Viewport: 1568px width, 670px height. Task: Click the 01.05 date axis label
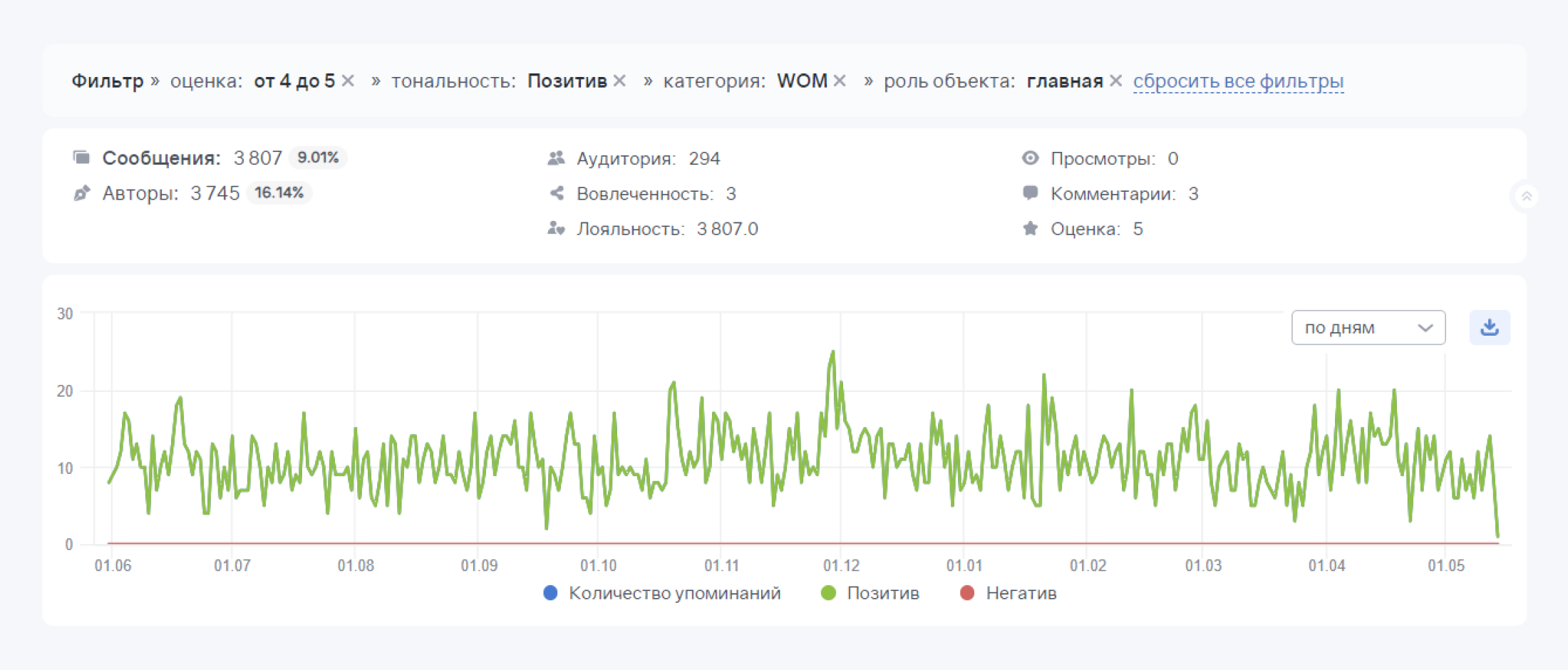pyautogui.click(x=1446, y=566)
